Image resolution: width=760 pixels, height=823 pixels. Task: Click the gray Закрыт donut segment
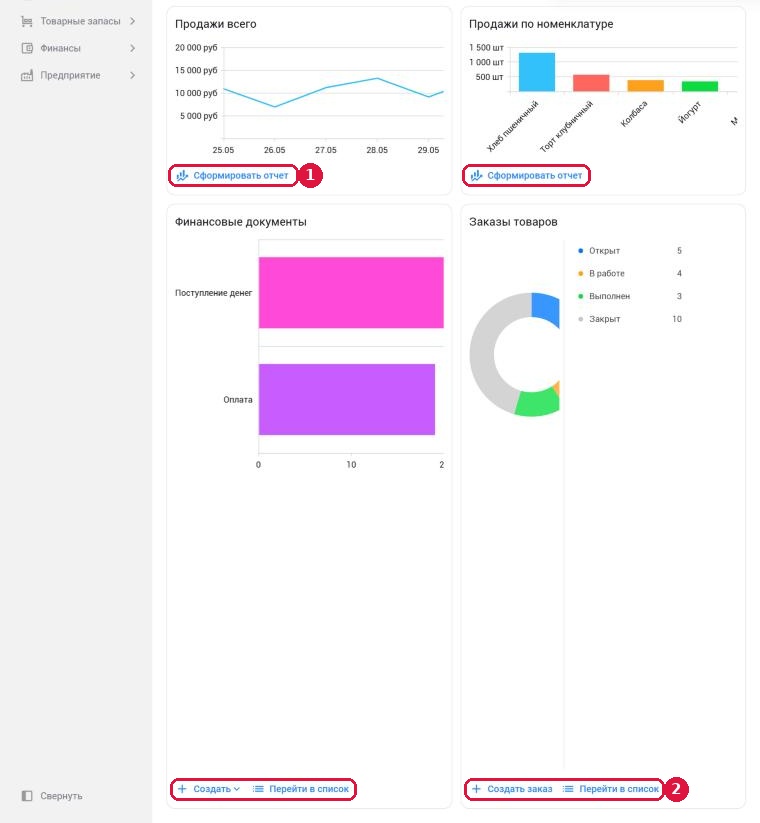(483, 353)
